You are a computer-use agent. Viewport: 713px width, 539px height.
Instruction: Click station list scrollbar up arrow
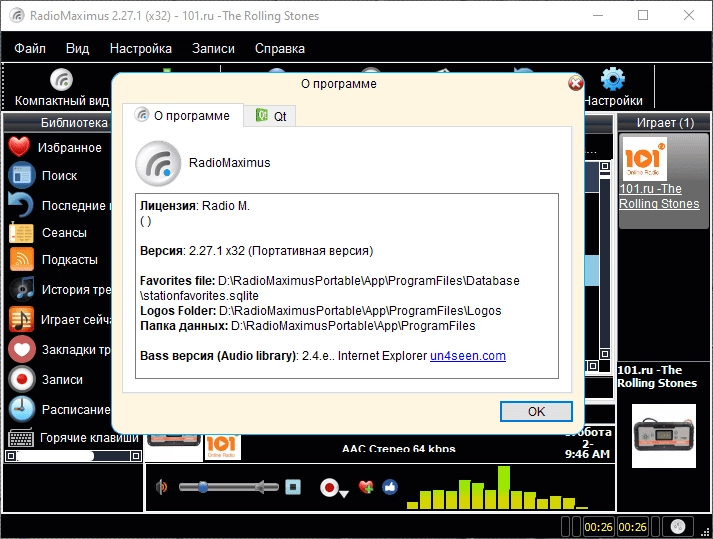coord(605,166)
